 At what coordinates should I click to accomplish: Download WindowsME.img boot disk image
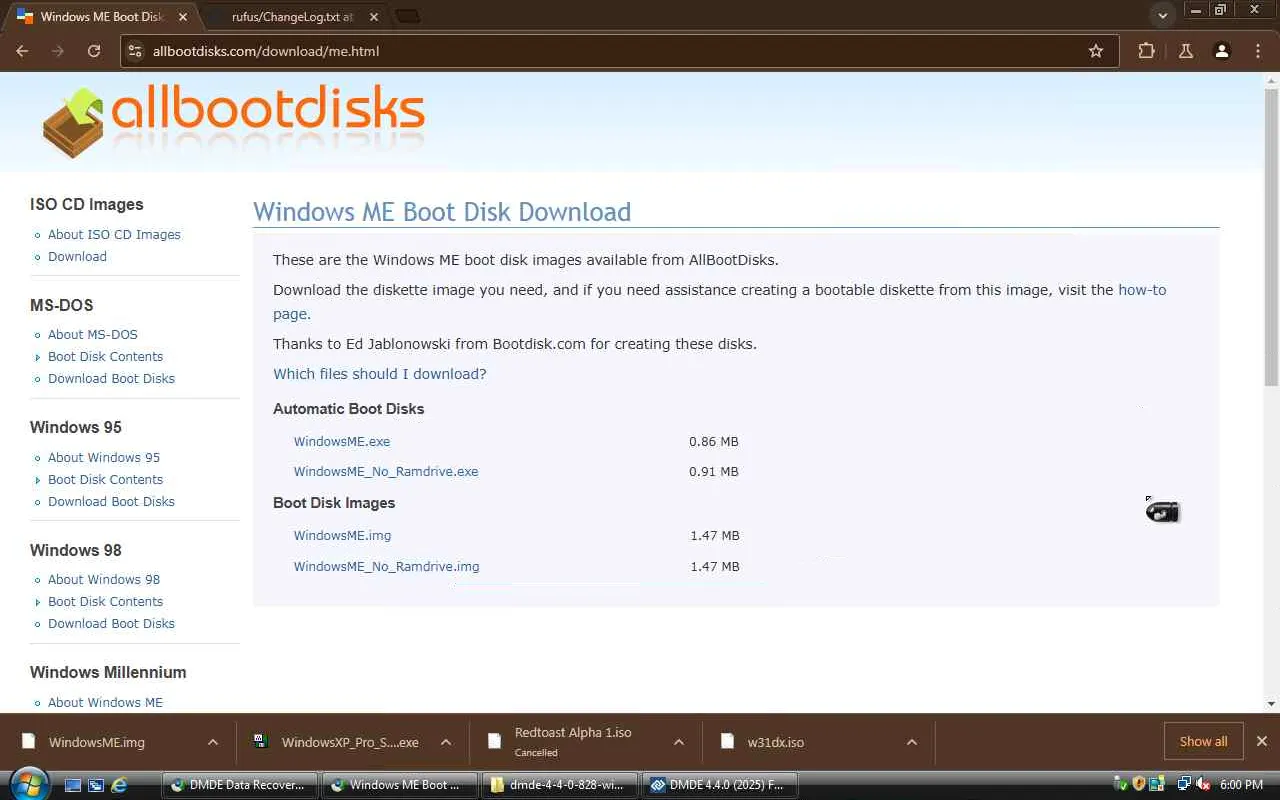342,535
